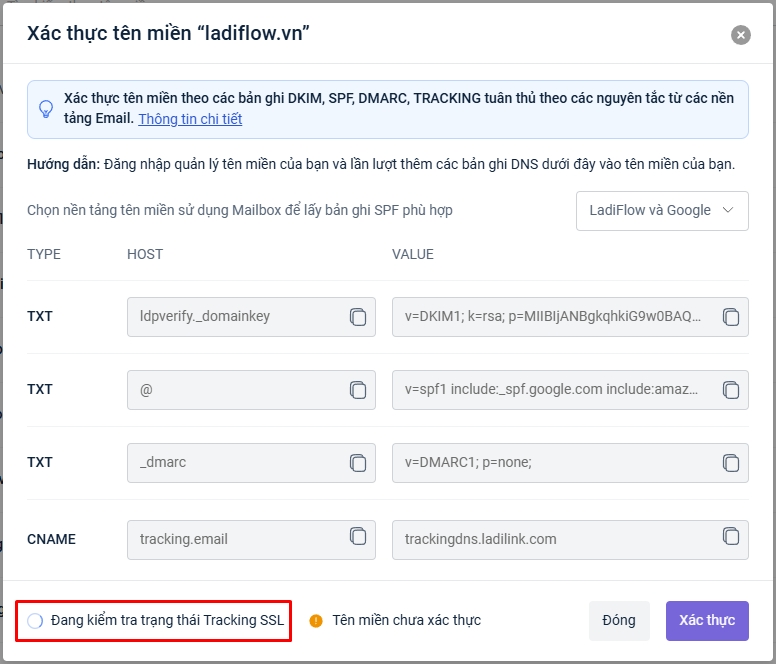The width and height of the screenshot is (776, 664).
Task: Copy the trackingdns.ladilink.com value
Action: click(731, 539)
